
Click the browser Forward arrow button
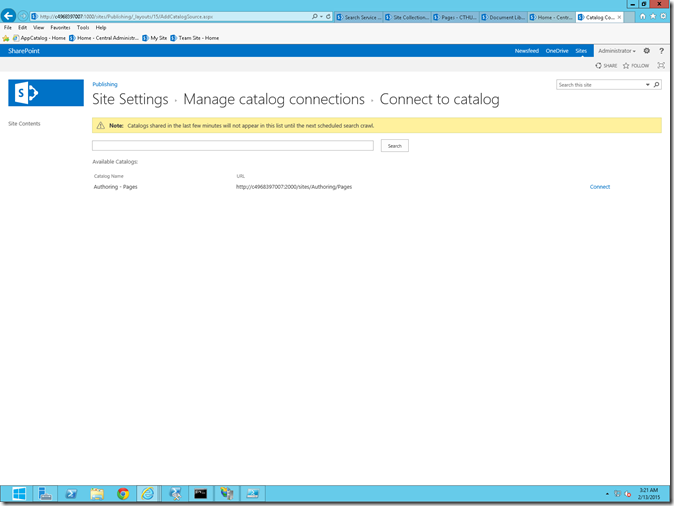click(23, 16)
